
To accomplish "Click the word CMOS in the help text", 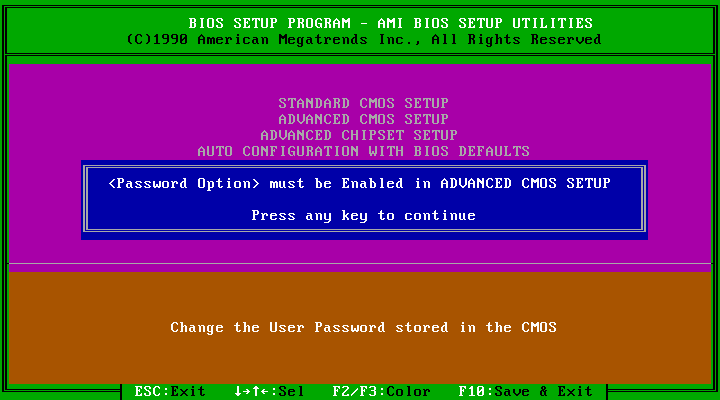I will click(x=539, y=327).
